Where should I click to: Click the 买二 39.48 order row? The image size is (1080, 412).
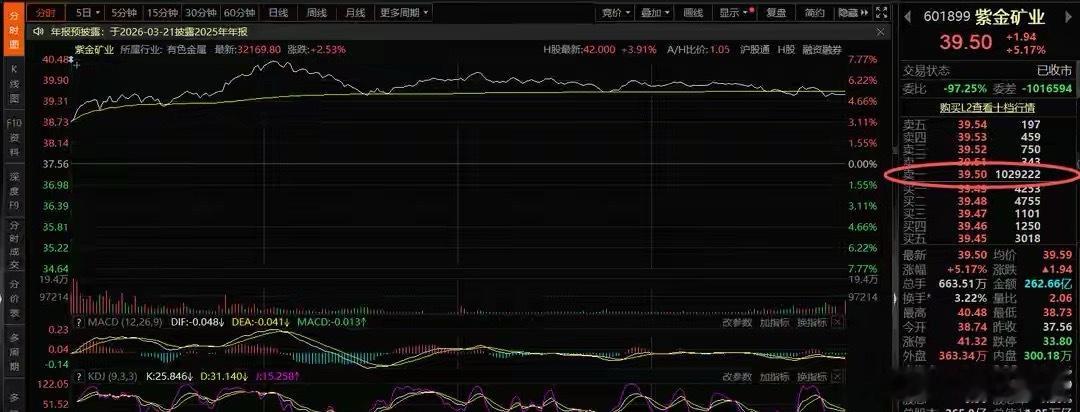987,201
